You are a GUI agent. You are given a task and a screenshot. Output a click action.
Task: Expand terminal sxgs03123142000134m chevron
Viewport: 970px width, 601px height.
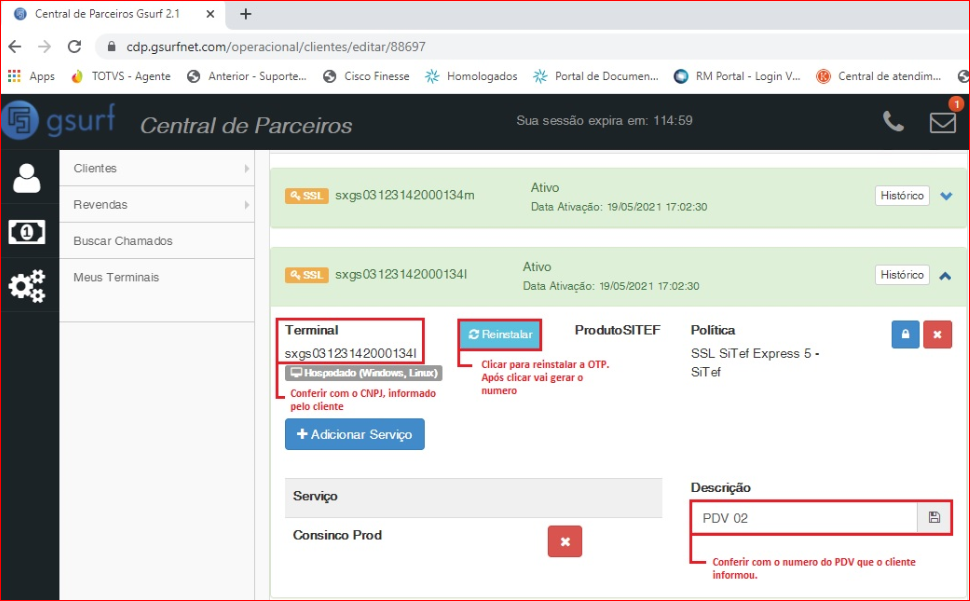click(946, 196)
